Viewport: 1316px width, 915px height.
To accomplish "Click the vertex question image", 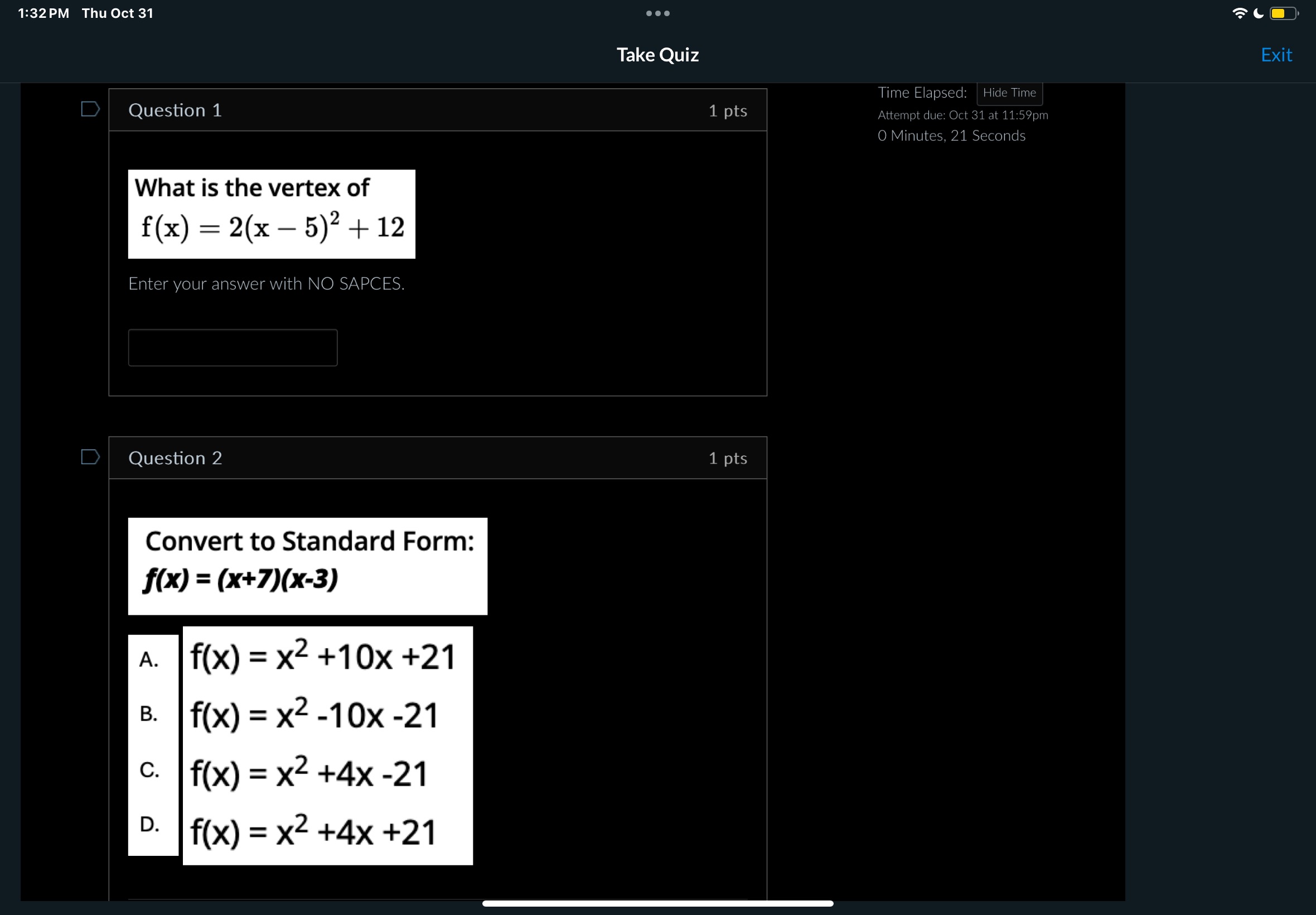I will (272, 214).
